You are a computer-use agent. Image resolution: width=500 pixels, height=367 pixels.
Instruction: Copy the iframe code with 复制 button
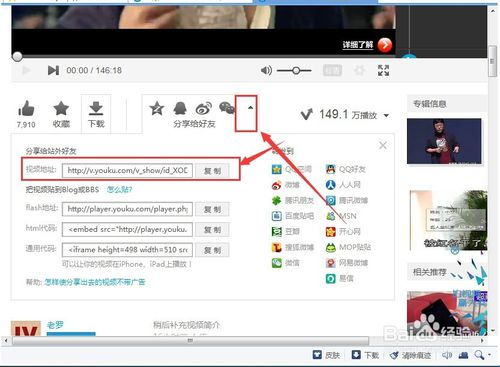click(212, 250)
